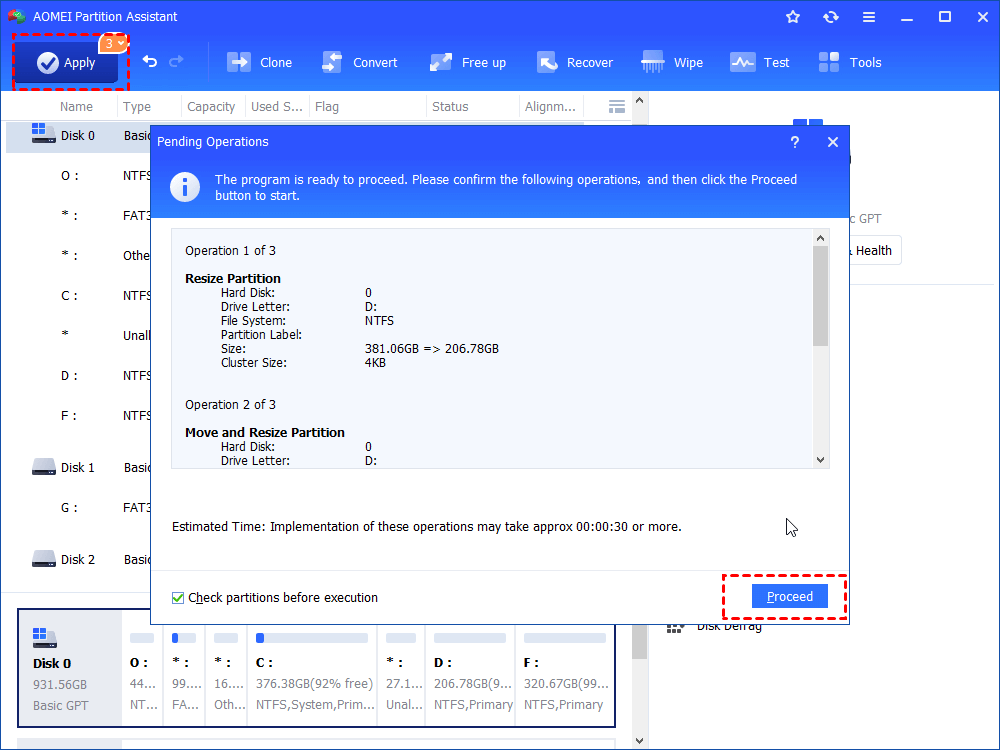Click Disk 1 drive icon in list
The width and height of the screenshot is (1000, 750).
(44, 467)
